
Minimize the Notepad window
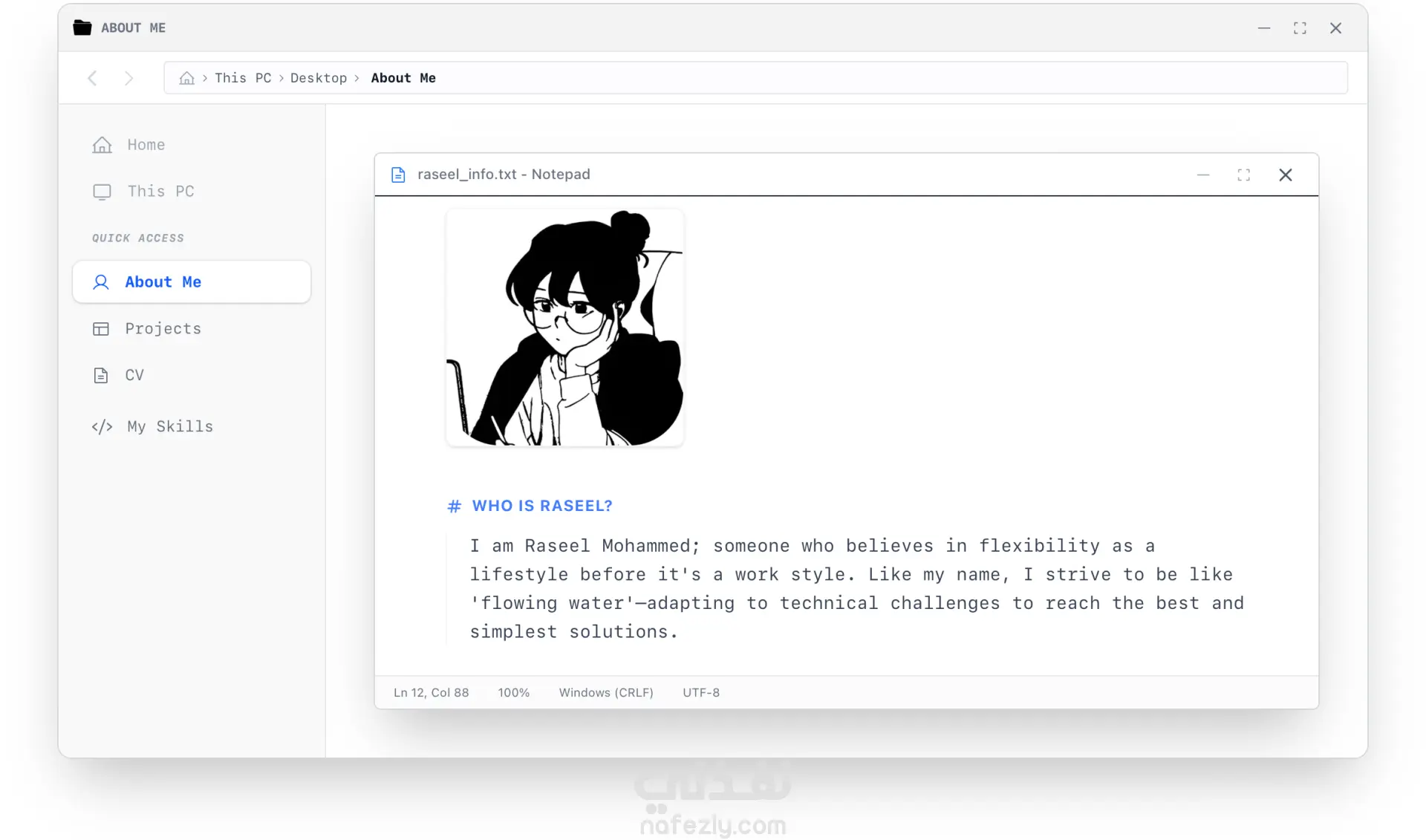click(1203, 175)
